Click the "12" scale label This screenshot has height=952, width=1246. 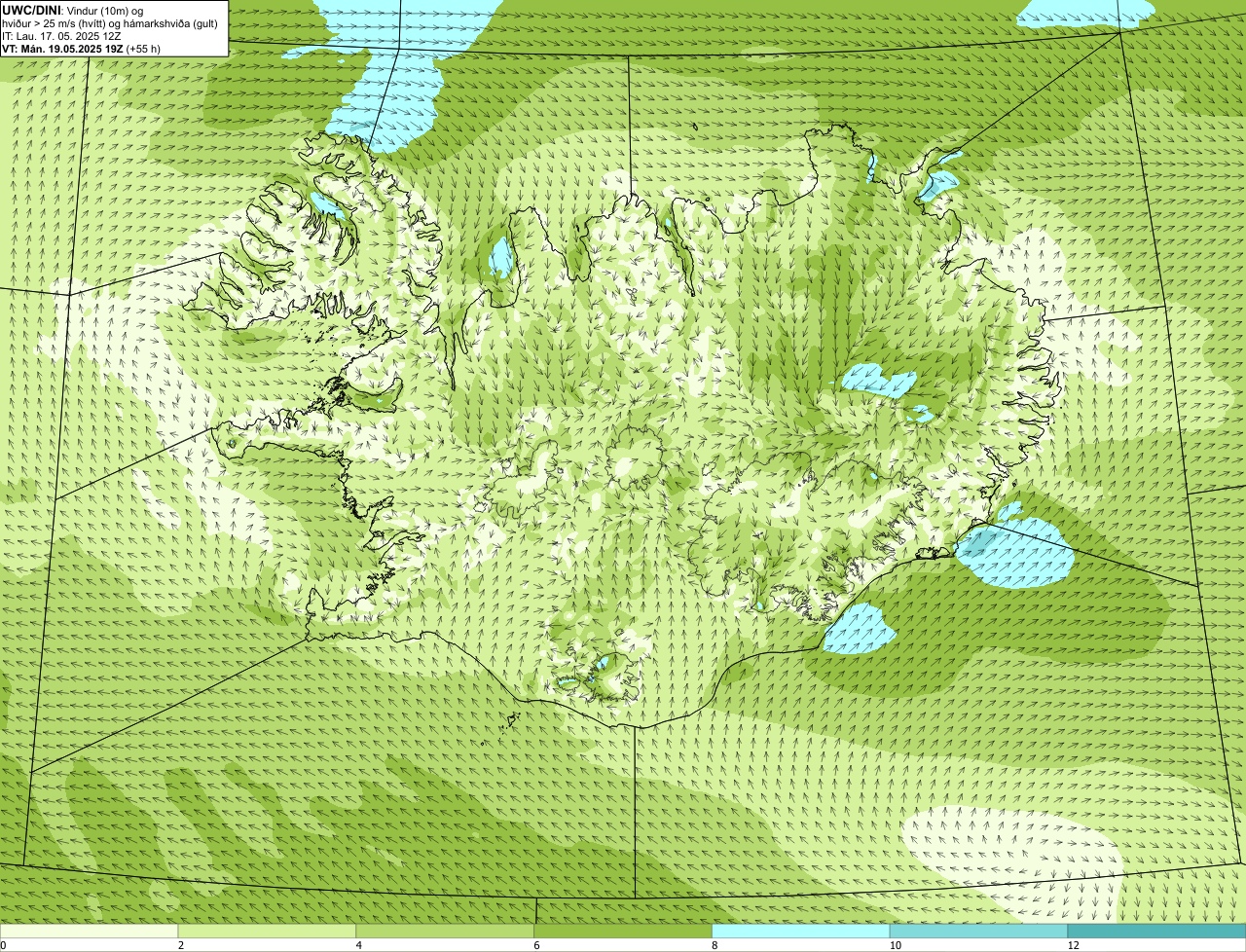click(1073, 945)
